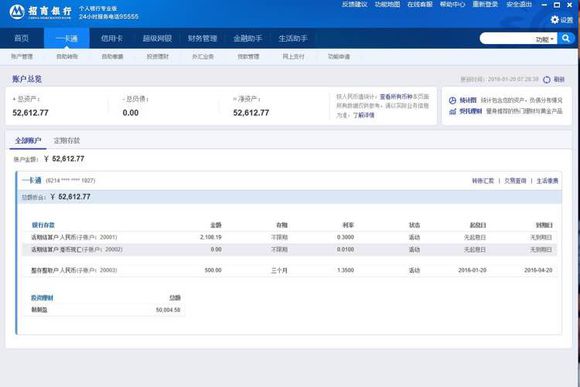The width and height of the screenshot is (580, 387).
Task: Click the 生活缴费 link on card row
Action: pos(547,181)
